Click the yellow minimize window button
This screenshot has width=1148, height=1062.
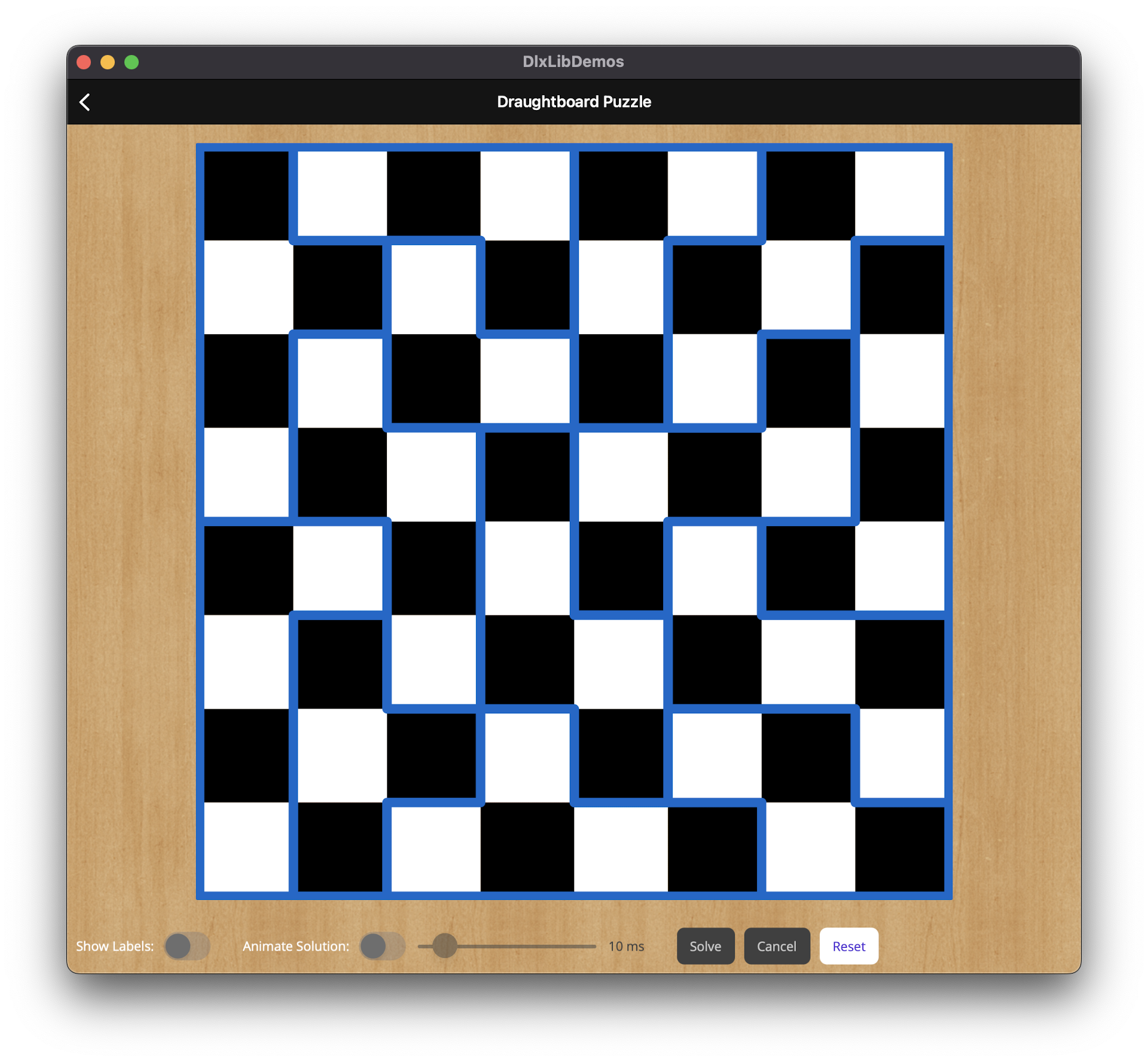click(x=108, y=62)
